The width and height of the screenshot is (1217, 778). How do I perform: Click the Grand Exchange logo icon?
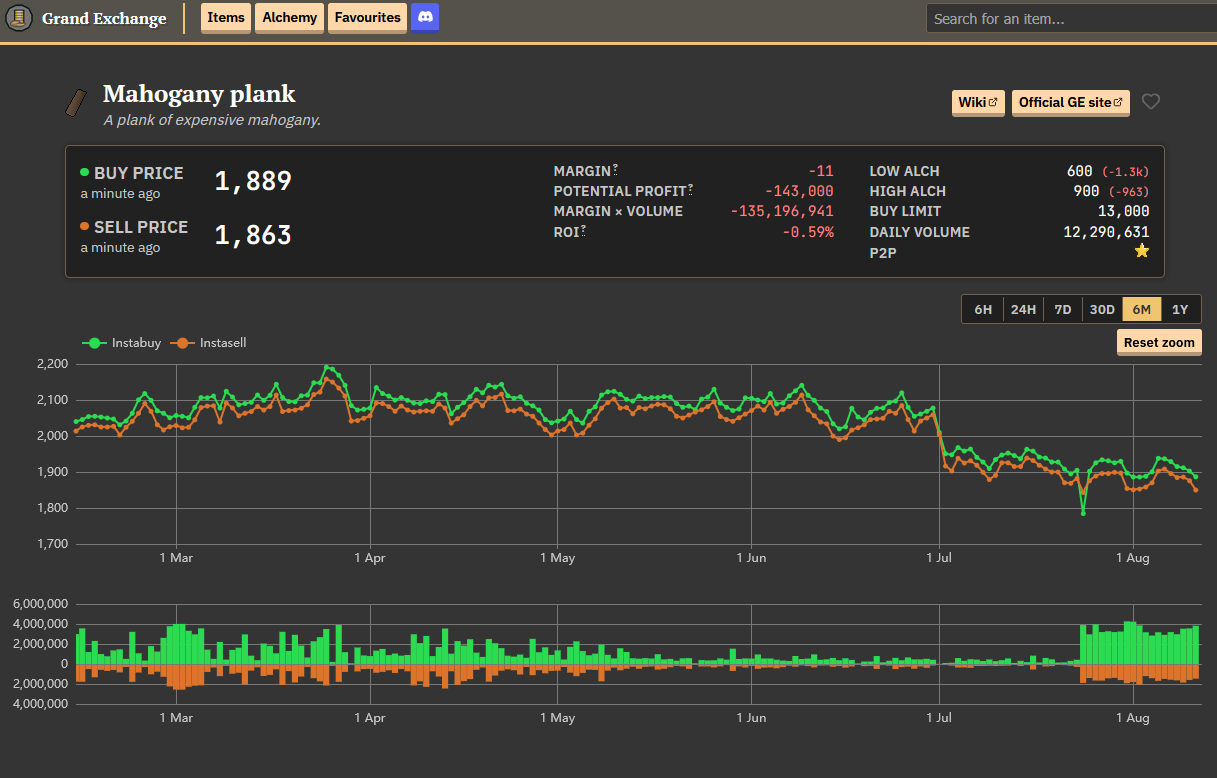coord(18,18)
